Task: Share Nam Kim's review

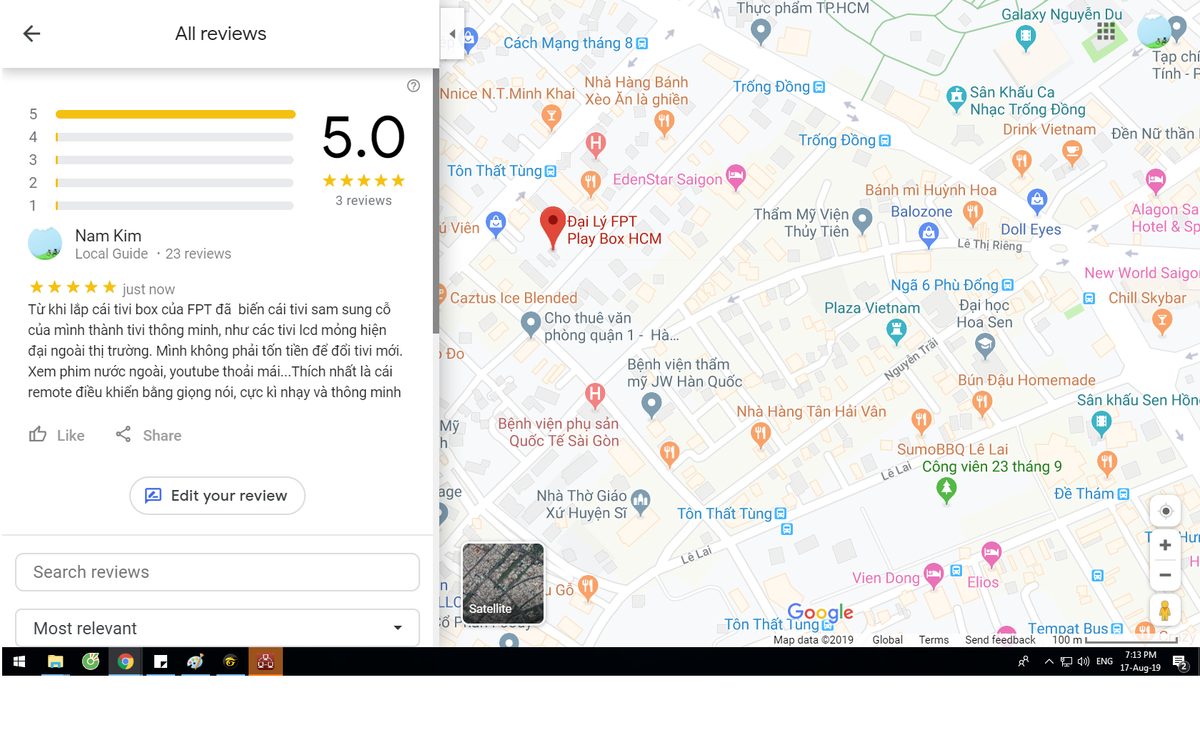Action: pos(148,435)
